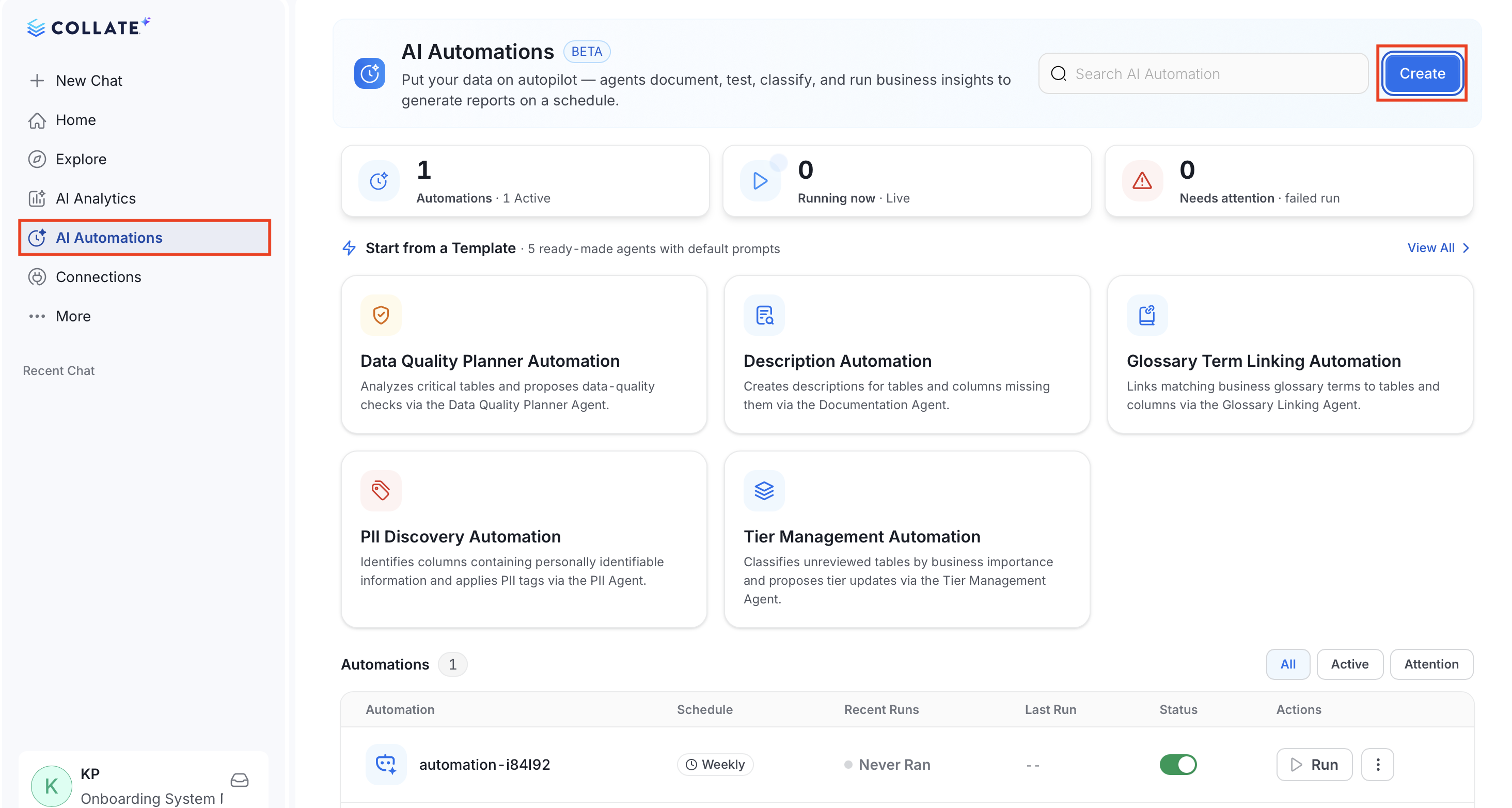The height and width of the screenshot is (808, 1512).
Task: Toggle the automation-i84l92 status switch
Action: (x=1177, y=764)
